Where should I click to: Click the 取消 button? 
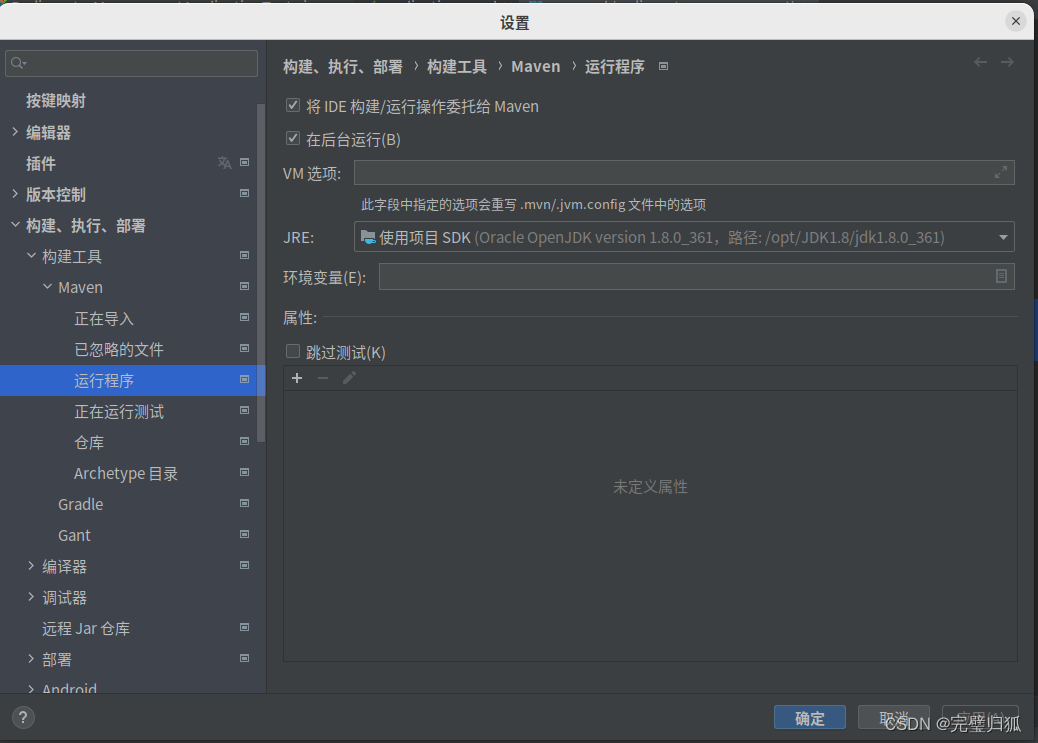pyautogui.click(x=893, y=717)
